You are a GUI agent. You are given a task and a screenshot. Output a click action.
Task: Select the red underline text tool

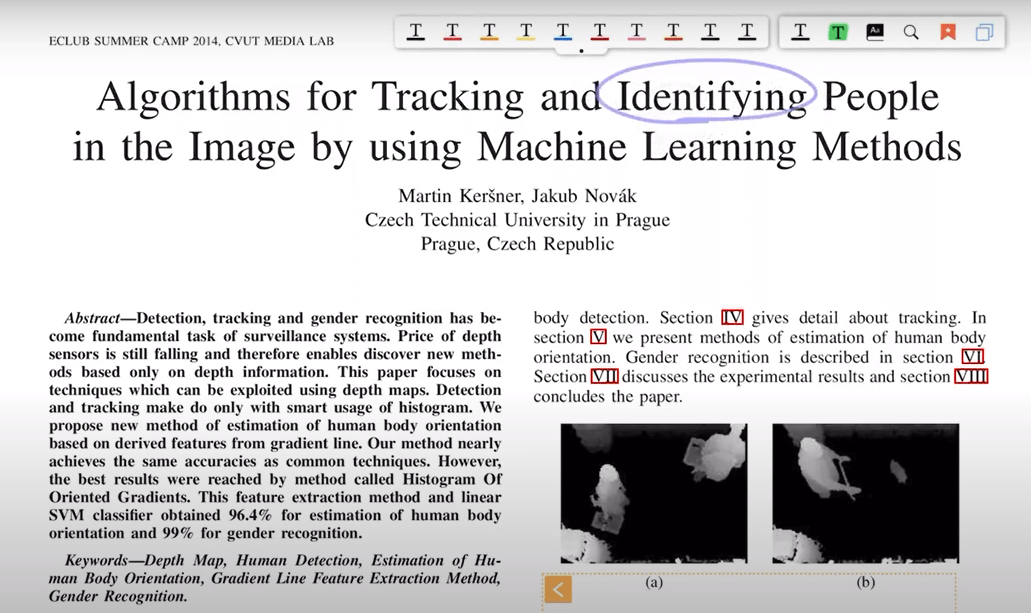452,32
